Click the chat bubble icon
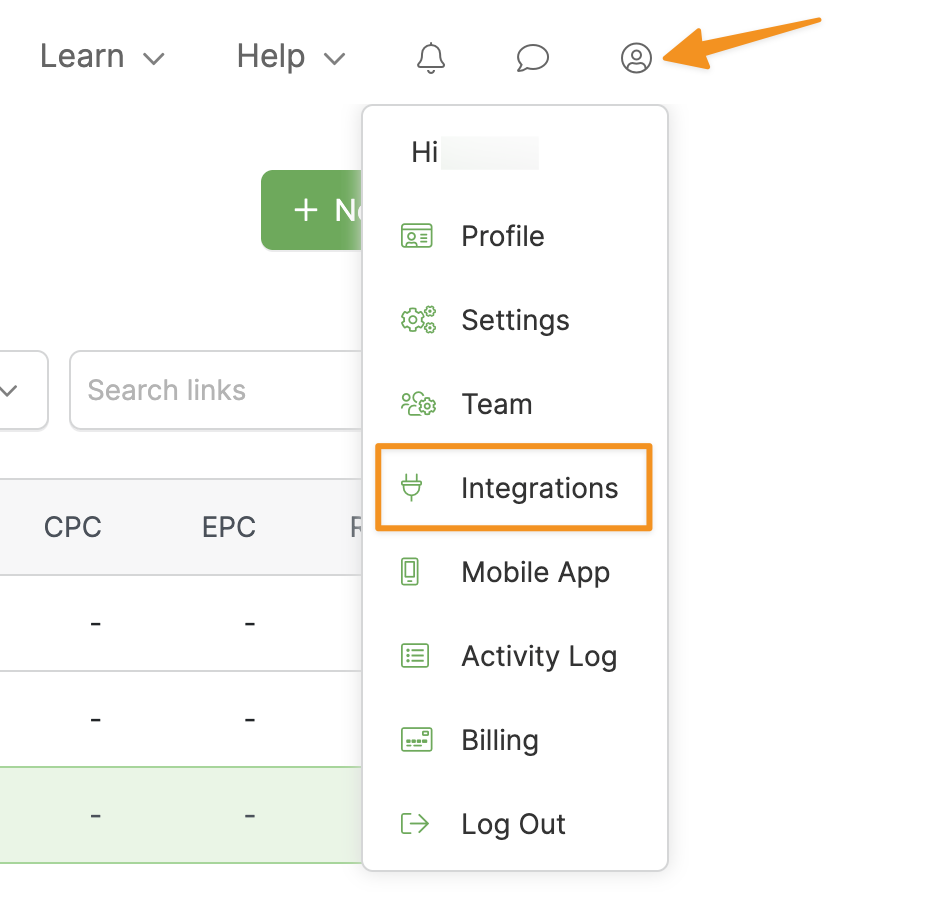 click(x=533, y=58)
